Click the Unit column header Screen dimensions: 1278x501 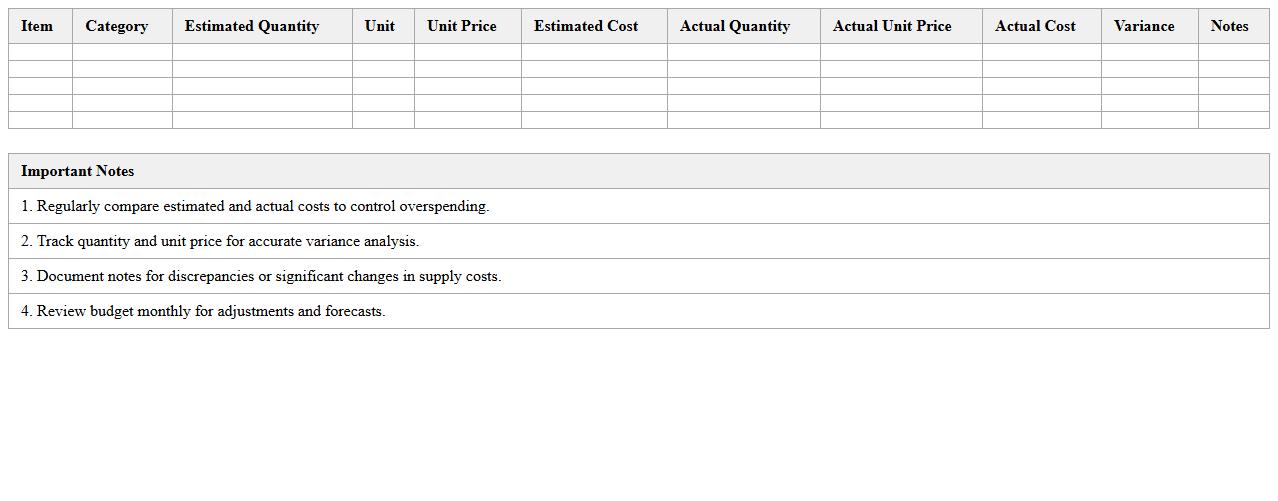(x=379, y=26)
